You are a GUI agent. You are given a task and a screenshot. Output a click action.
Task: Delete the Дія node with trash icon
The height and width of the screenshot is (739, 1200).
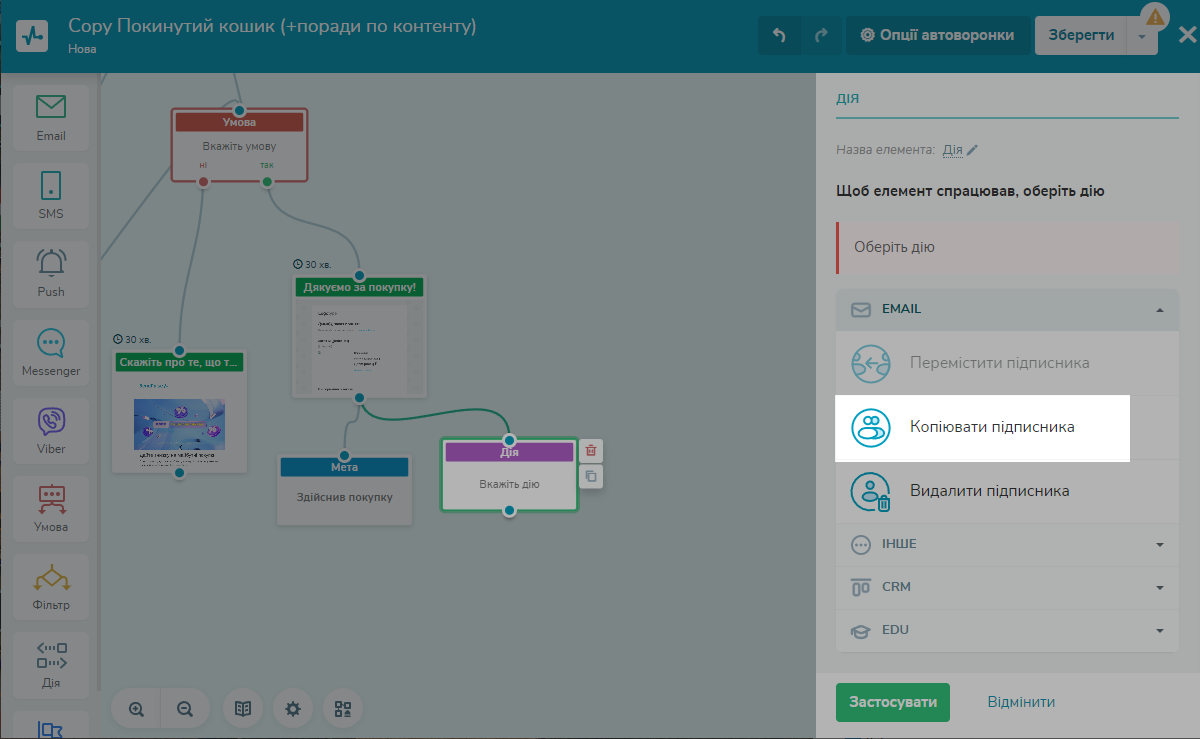tap(591, 451)
